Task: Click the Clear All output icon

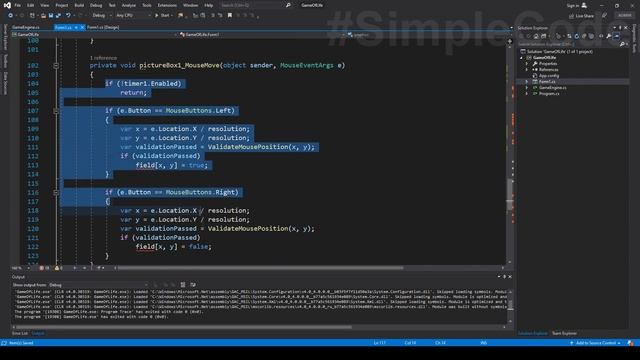Action: [x=183, y=285]
